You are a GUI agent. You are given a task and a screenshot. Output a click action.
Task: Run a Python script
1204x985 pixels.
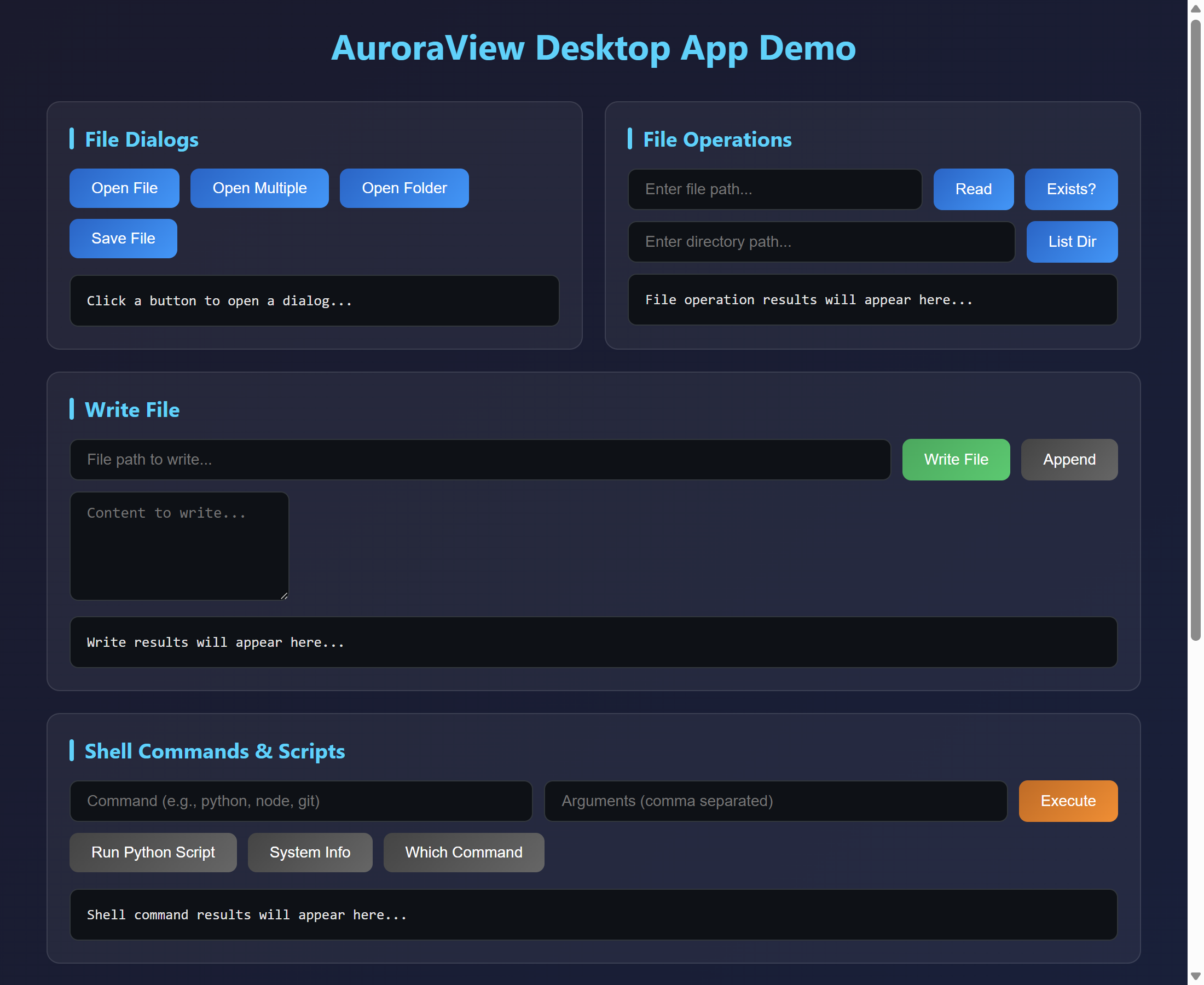[x=153, y=852]
